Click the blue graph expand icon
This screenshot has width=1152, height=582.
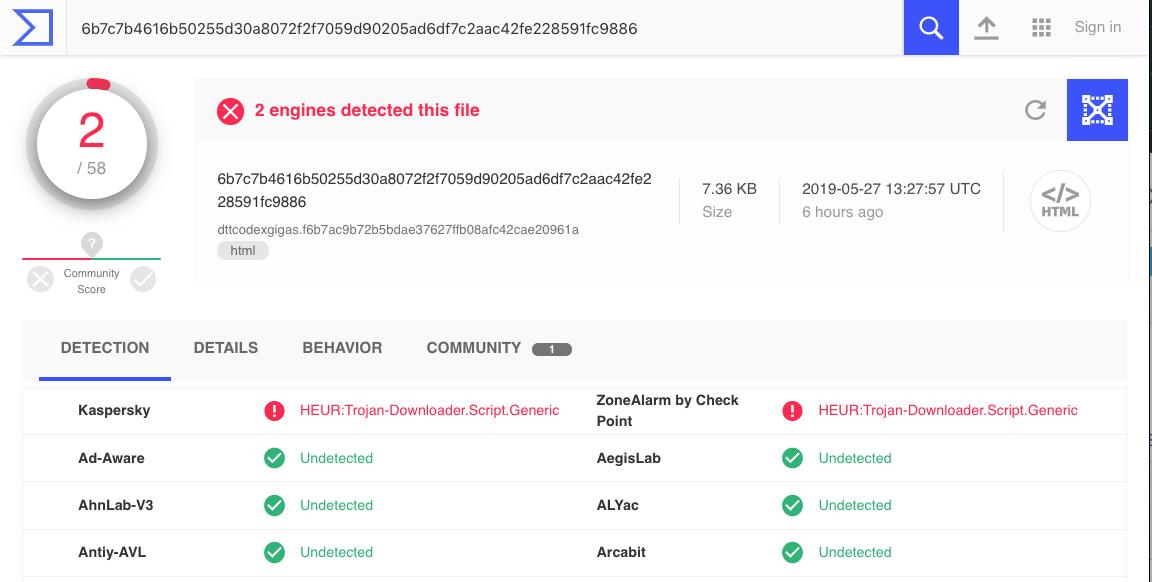[1097, 110]
